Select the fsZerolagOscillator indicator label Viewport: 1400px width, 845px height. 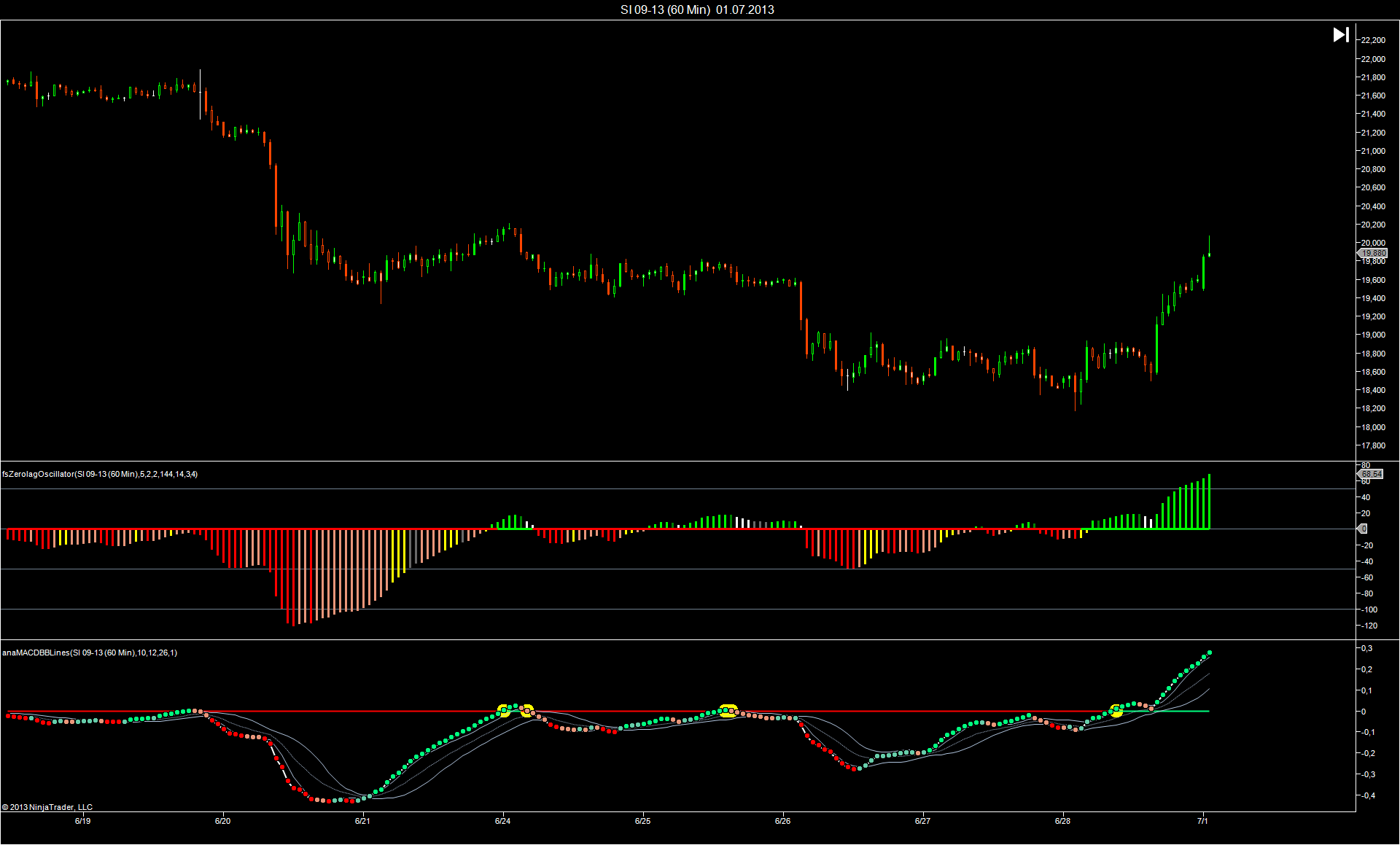click(100, 474)
